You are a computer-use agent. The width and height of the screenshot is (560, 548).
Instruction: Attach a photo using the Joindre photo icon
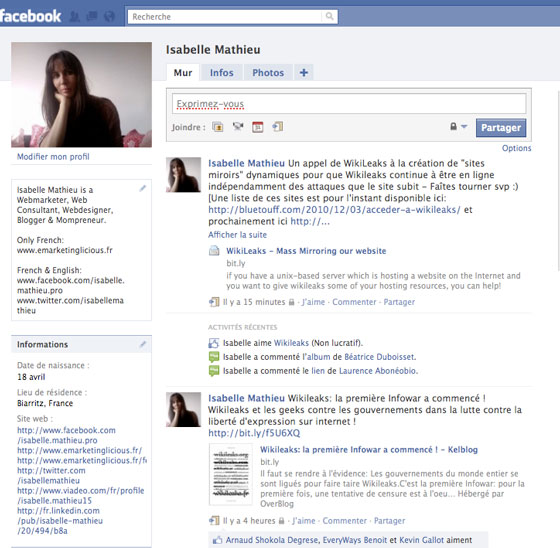click(x=218, y=127)
